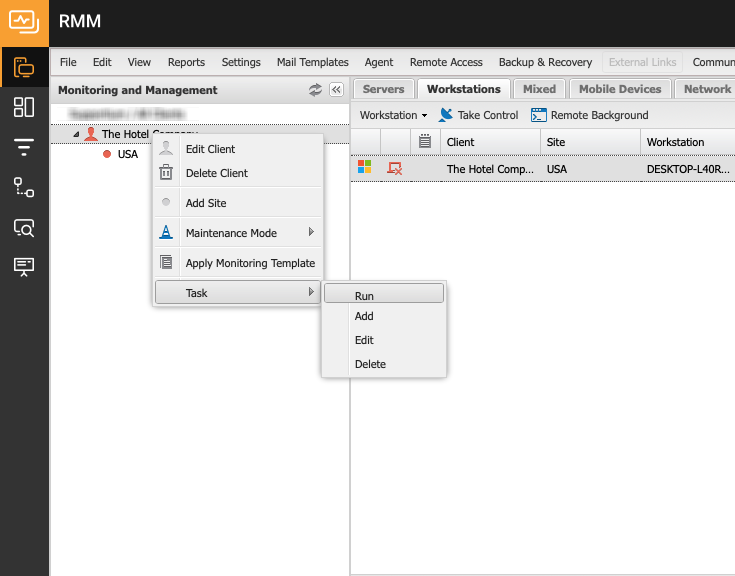
Task: Open the Agent menu
Action: 379,62
